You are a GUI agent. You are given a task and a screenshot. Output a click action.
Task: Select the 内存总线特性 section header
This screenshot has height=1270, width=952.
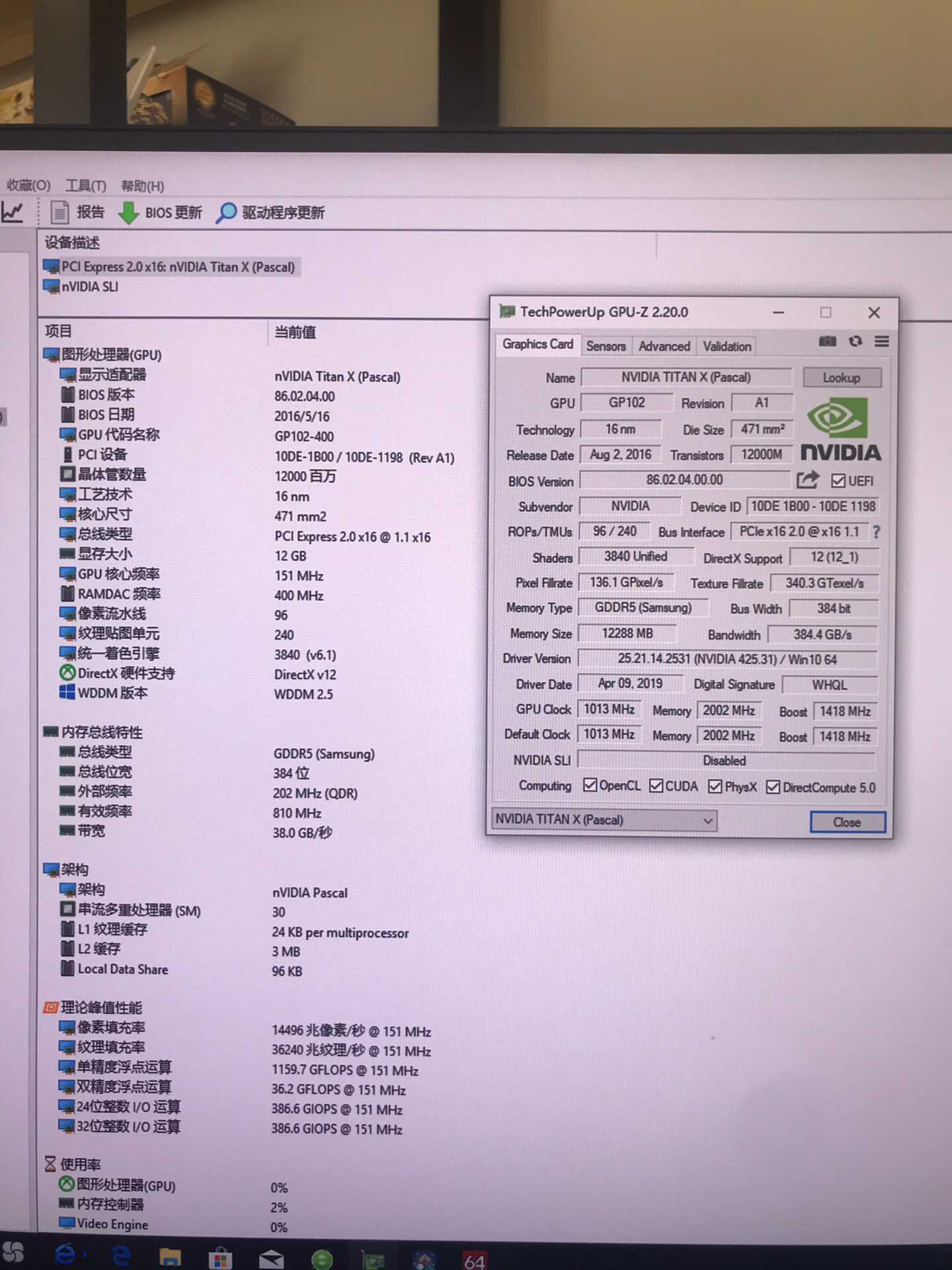click(x=93, y=732)
